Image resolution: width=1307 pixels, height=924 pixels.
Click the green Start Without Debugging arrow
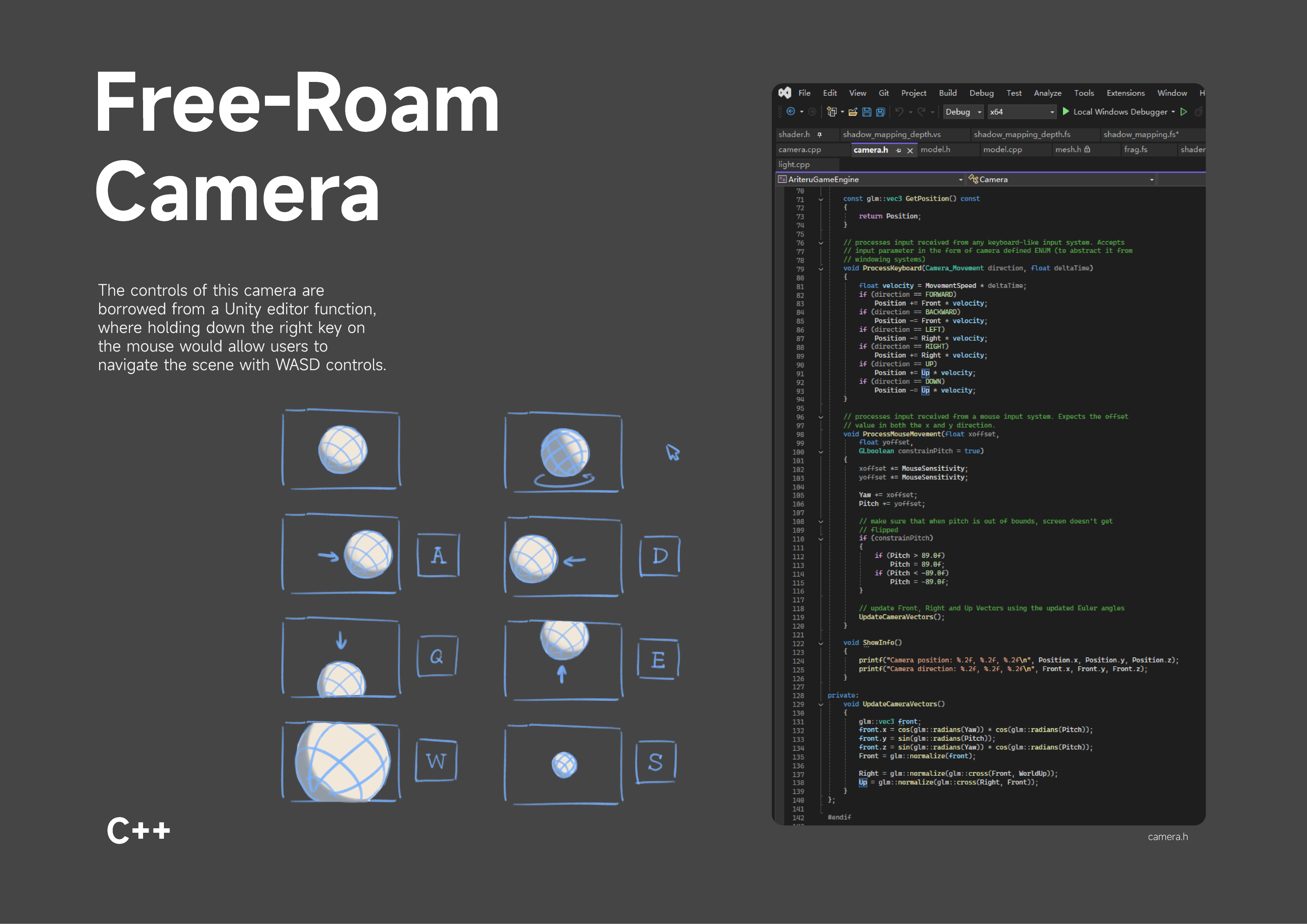1183,111
